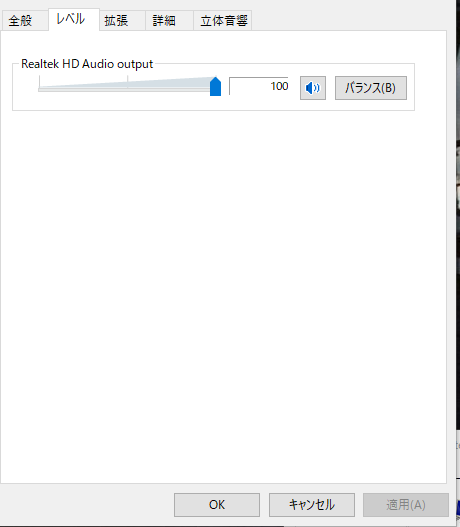Click the 適用(A) apply button
Viewport: 460px width, 527px height.
click(x=406, y=504)
